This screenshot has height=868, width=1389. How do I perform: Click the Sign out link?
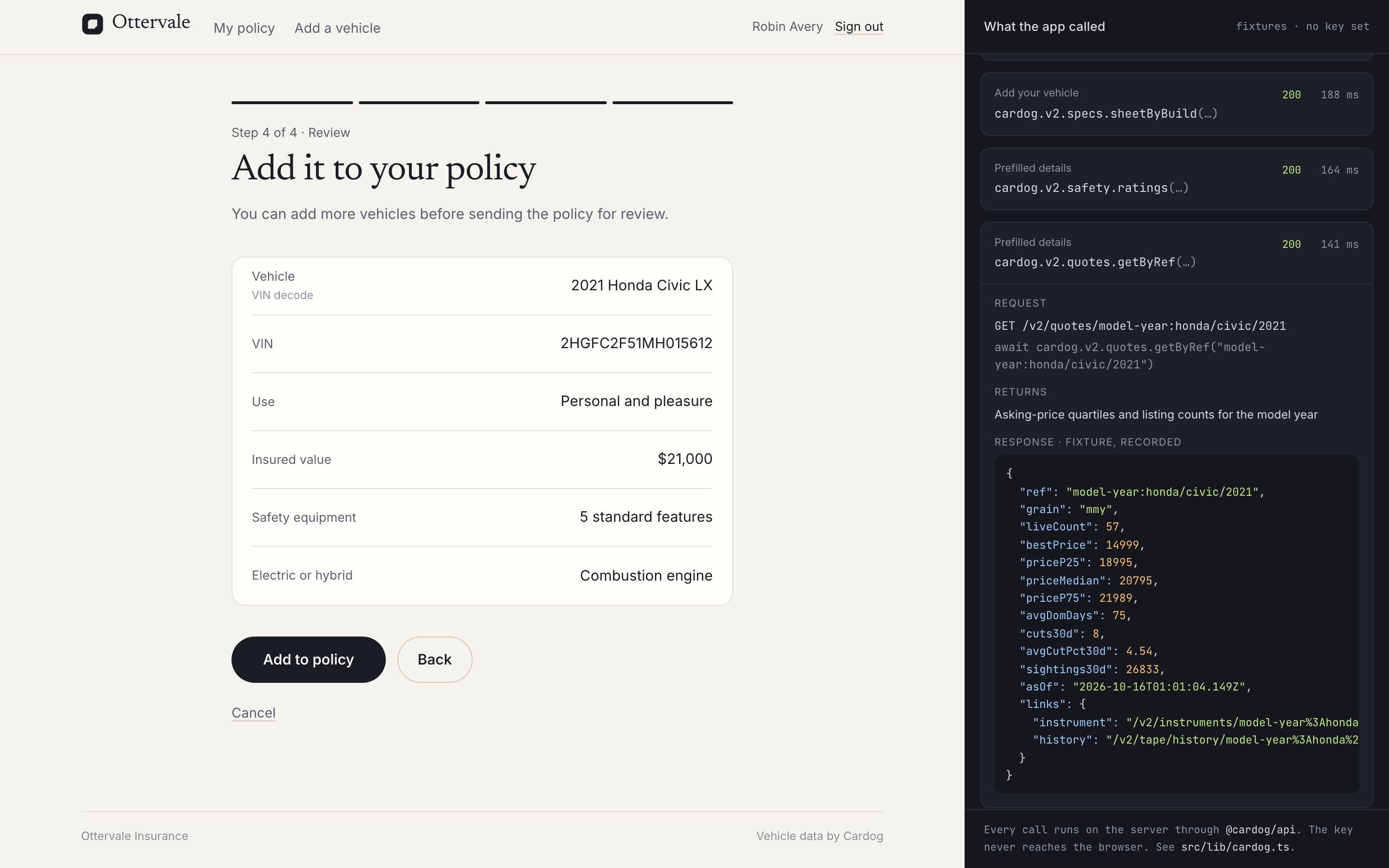coord(858,27)
